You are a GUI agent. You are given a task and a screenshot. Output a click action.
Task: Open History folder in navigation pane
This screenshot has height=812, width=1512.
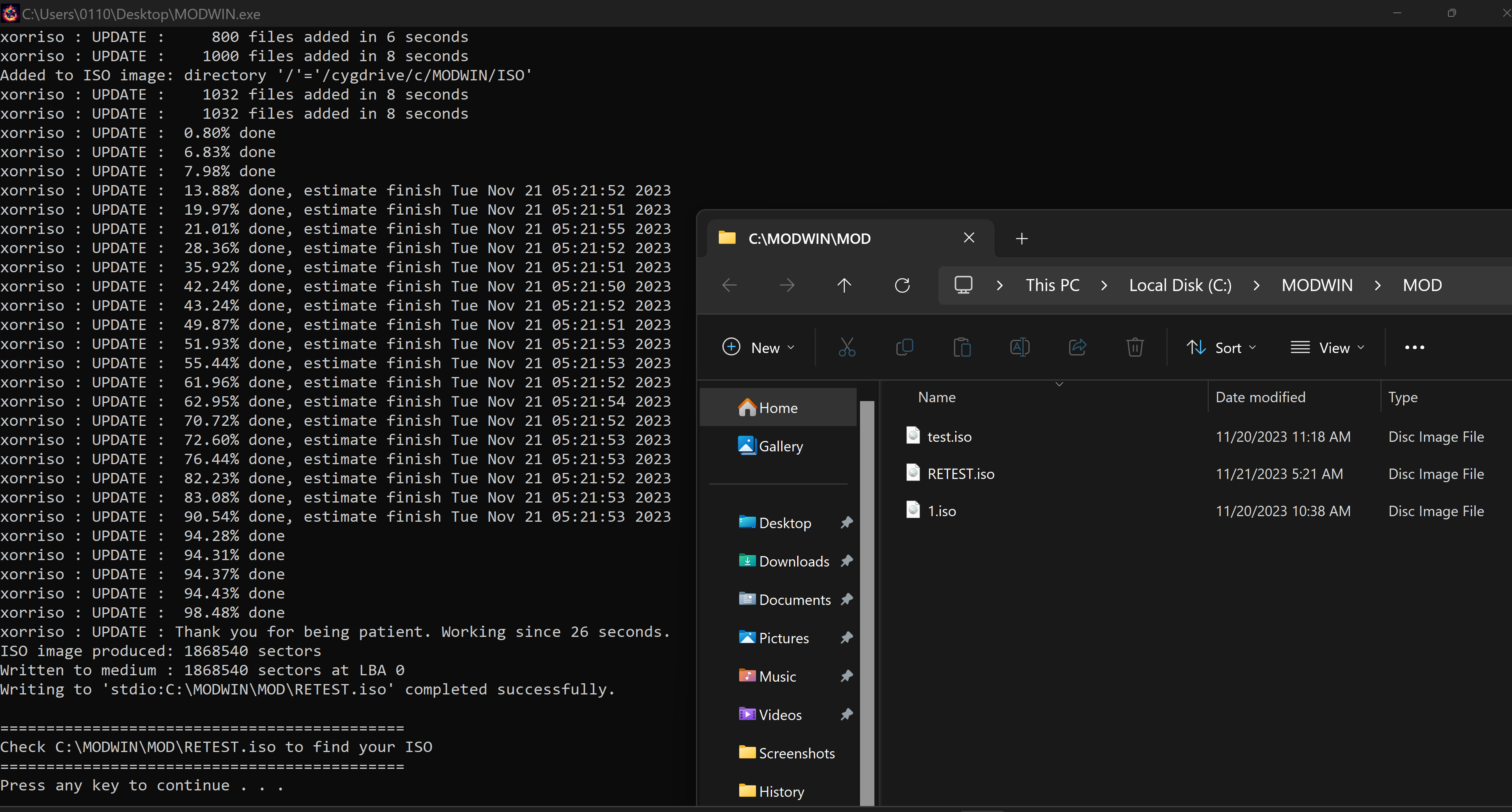pos(778,791)
